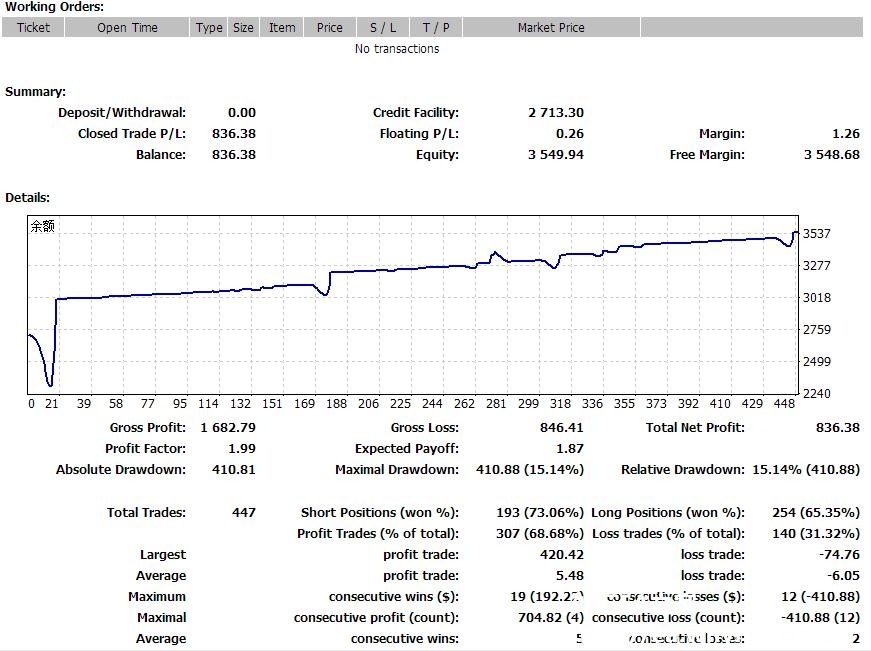Click the 3537 value on chart axis
Image resolution: width=871 pixels, height=651 pixels.
pos(817,234)
